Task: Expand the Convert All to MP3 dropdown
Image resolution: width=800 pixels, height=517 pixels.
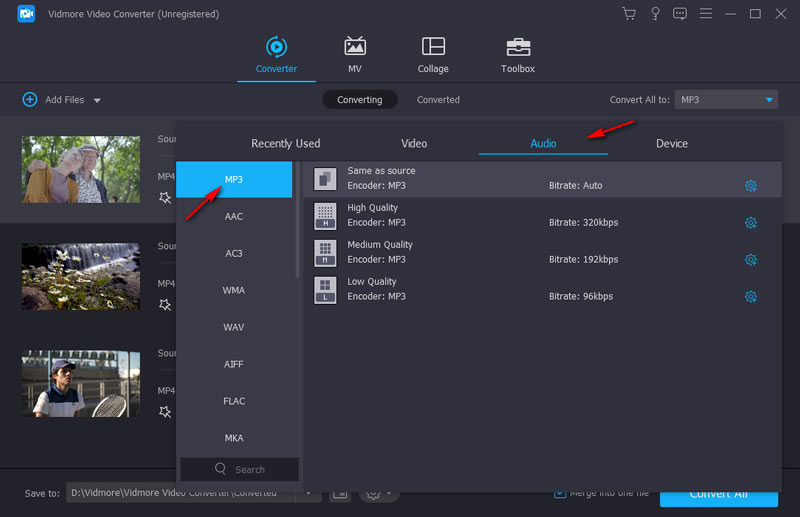Action: coord(769,100)
